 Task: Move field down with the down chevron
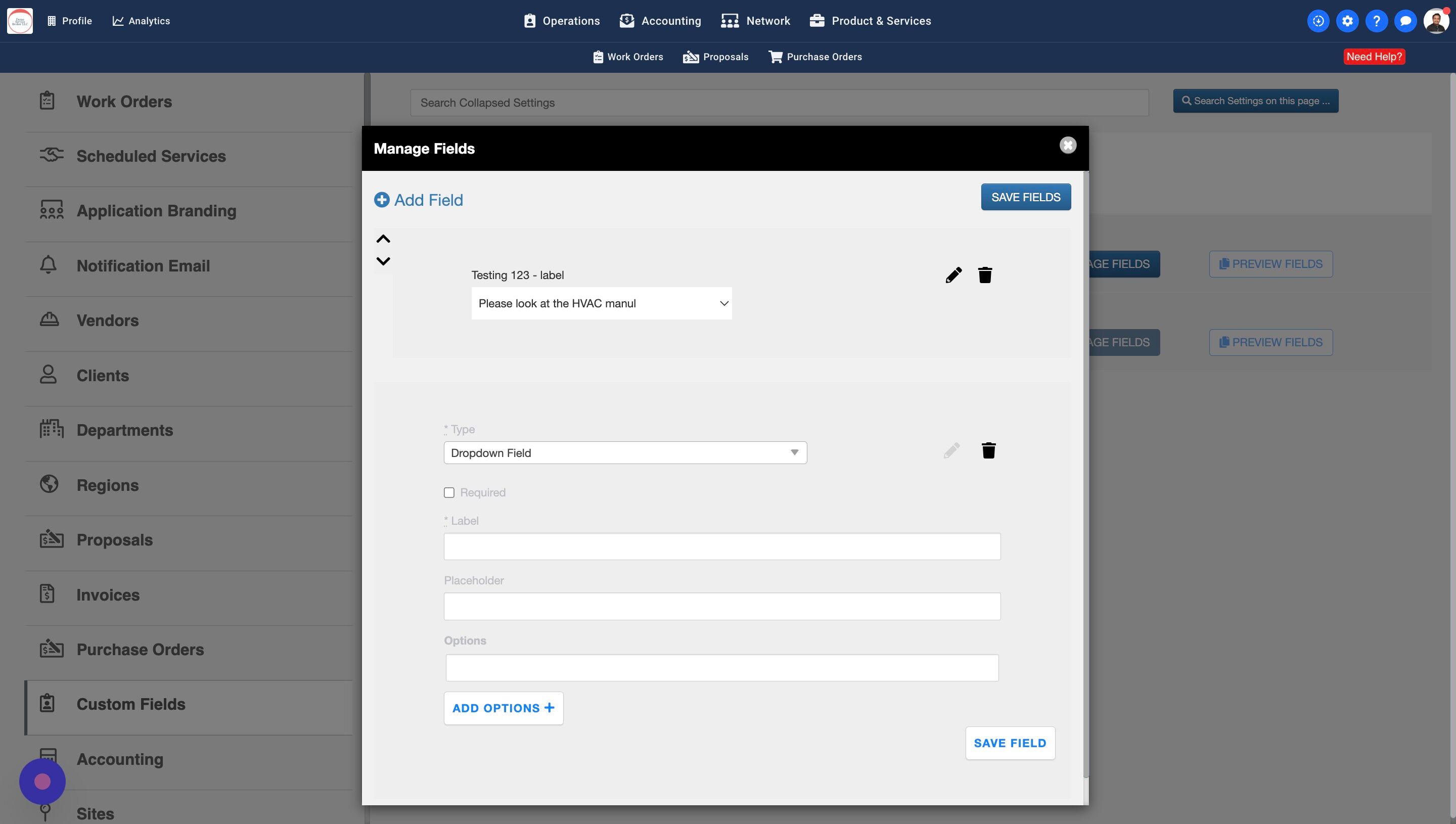pyautogui.click(x=383, y=261)
